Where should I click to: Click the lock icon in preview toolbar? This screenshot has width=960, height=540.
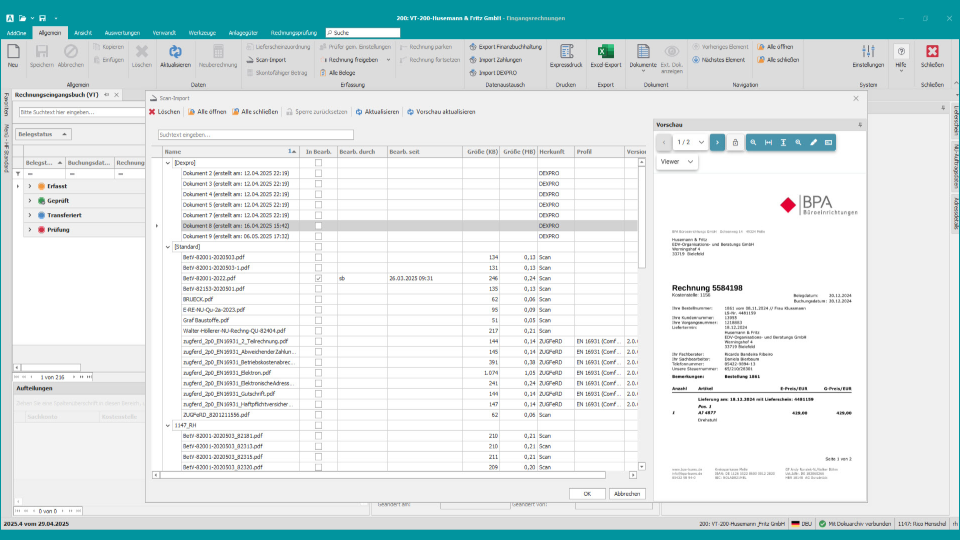[736, 143]
